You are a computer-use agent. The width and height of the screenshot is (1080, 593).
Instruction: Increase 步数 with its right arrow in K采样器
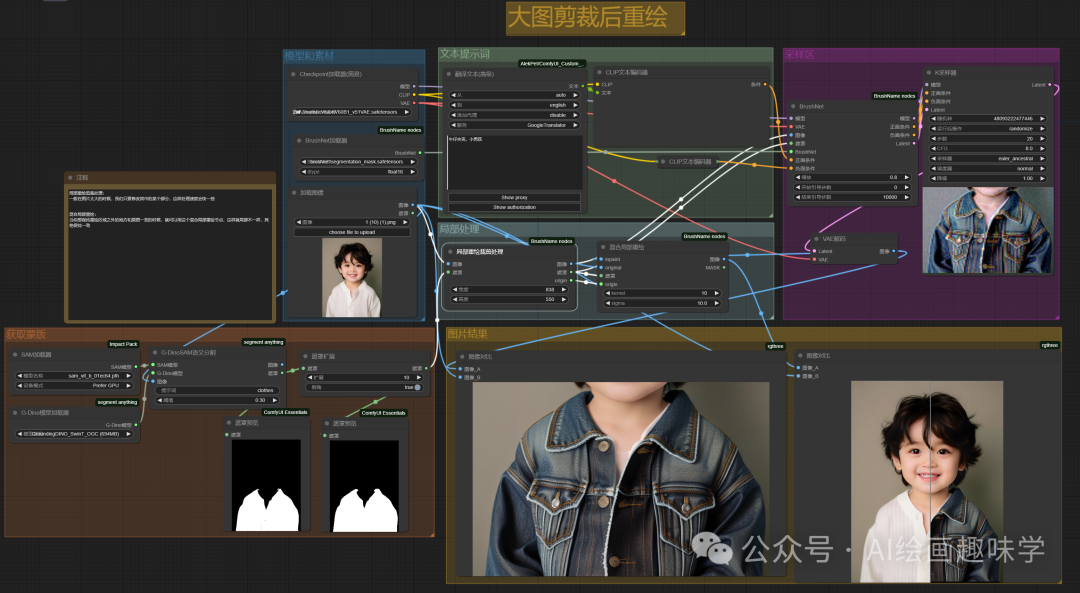click(1043, 138)
